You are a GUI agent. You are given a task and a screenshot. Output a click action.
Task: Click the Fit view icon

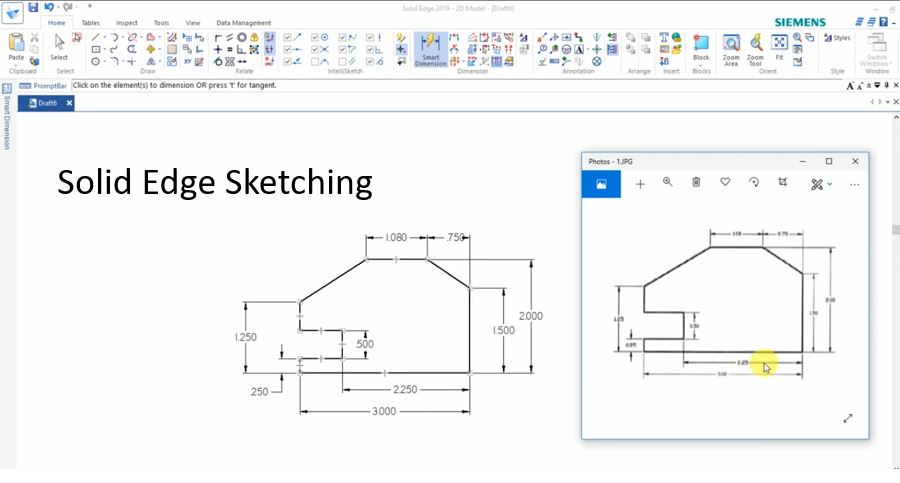(779, 47)
